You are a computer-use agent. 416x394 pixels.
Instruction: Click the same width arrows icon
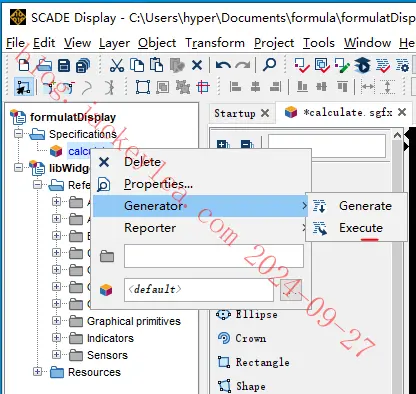(368, 87)
